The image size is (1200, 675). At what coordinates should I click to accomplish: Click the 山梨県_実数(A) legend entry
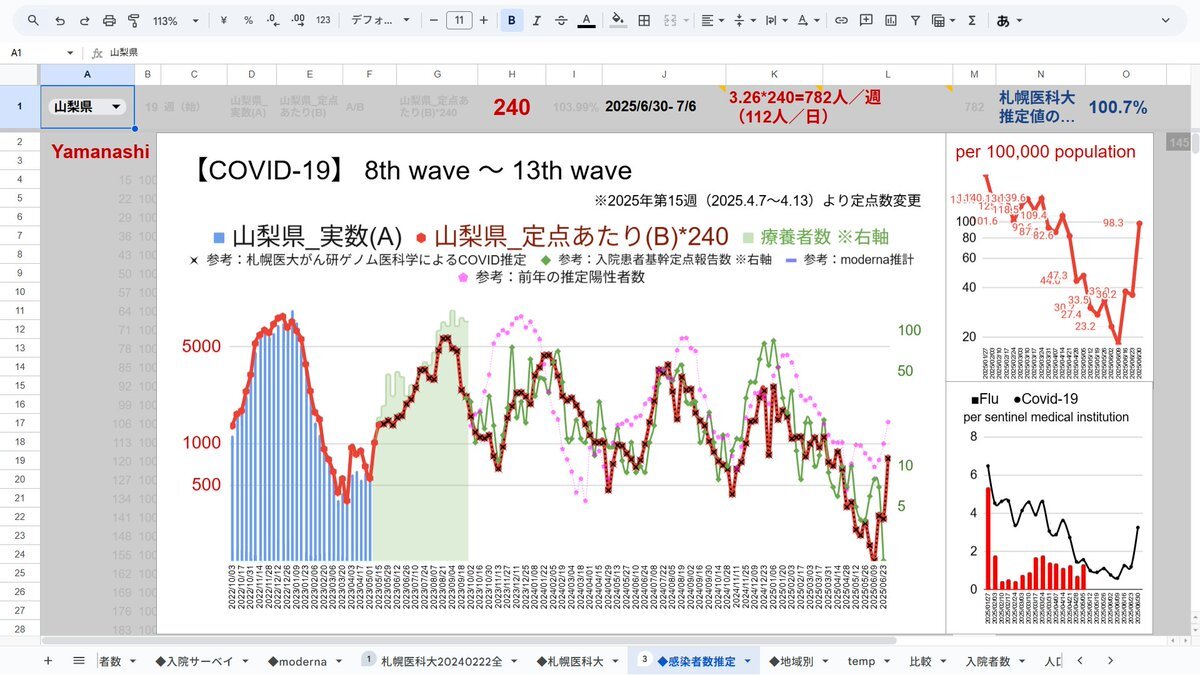[308, 237]
